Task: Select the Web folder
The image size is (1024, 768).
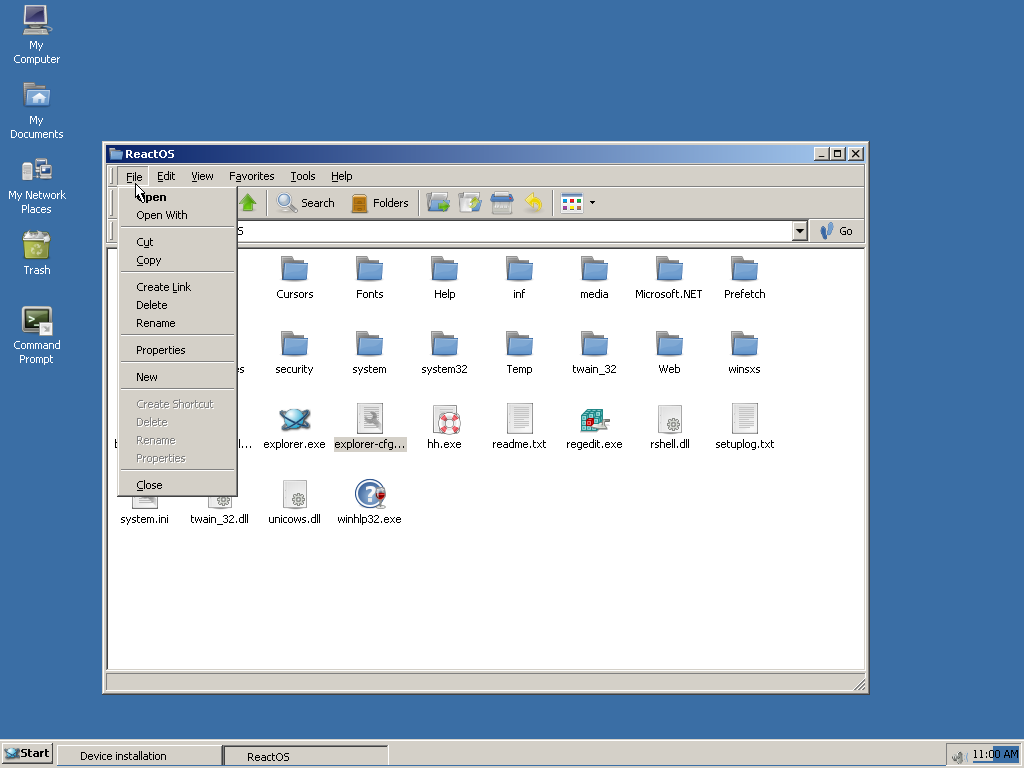Action: coord(669,353)
